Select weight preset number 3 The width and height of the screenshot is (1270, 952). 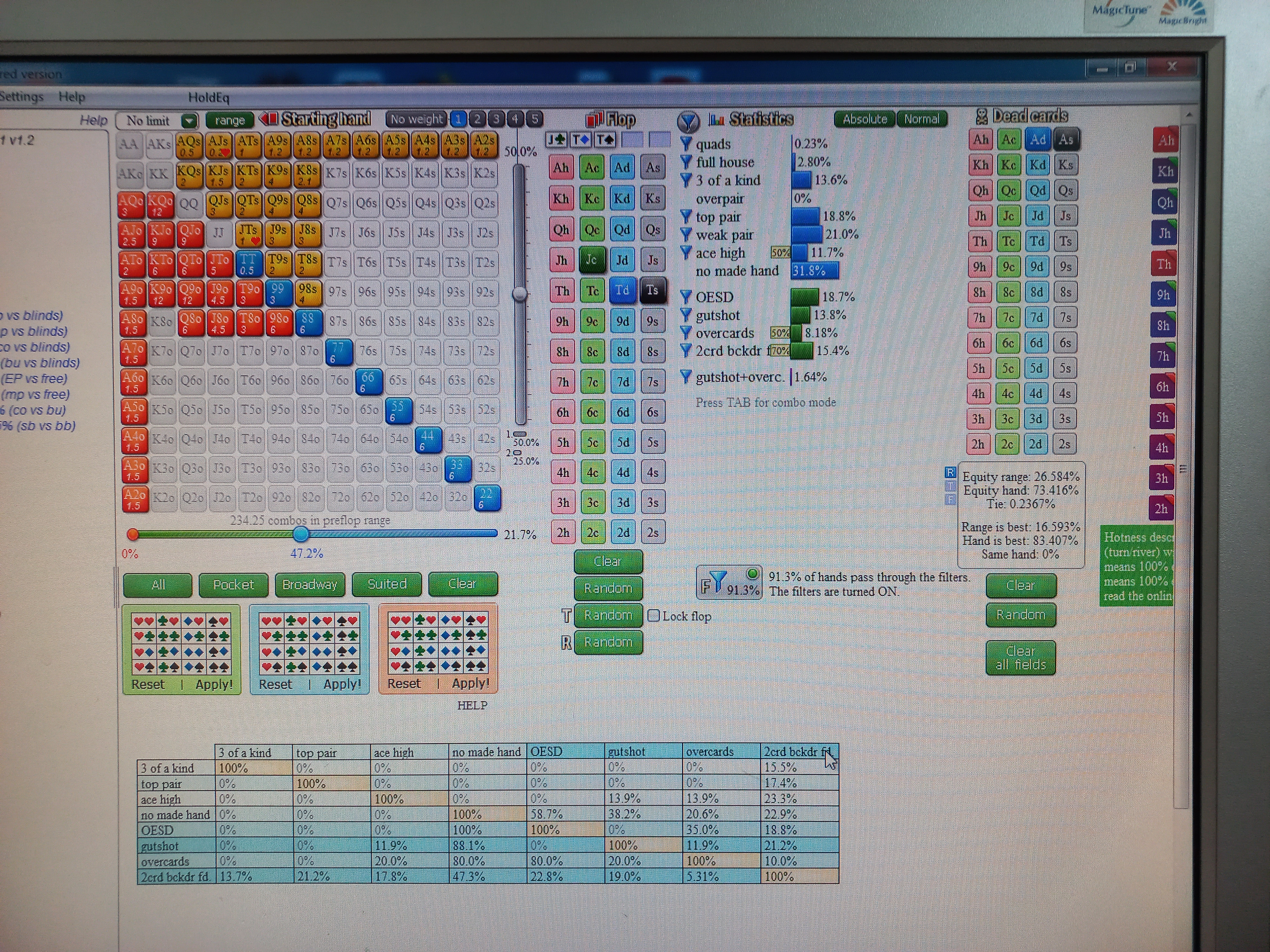[x=496, y=119]
